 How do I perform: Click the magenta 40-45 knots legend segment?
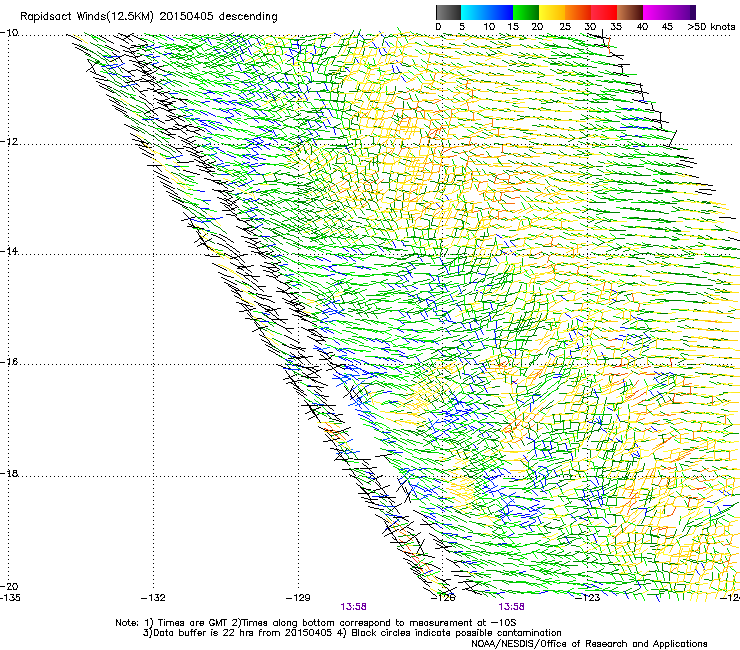click(656, 12)
